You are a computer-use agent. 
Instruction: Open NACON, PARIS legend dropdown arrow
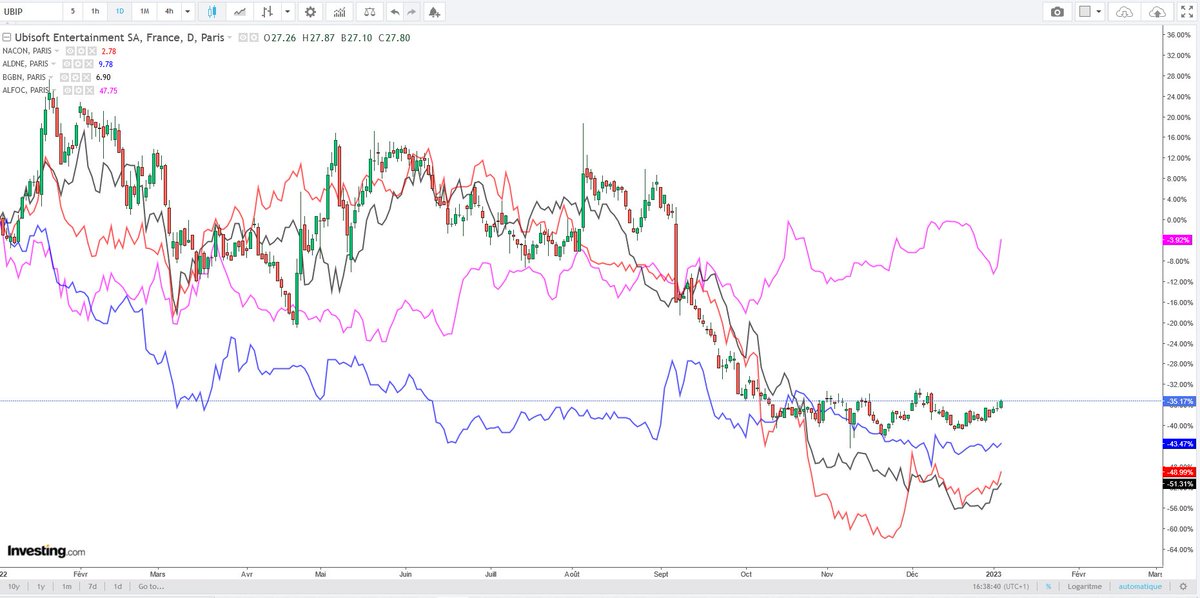point(57,51)
